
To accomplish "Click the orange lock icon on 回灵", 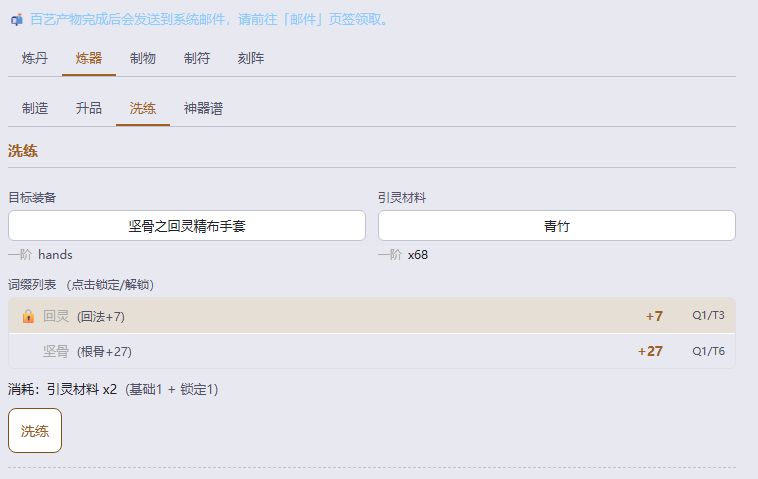I will point(28,316).
